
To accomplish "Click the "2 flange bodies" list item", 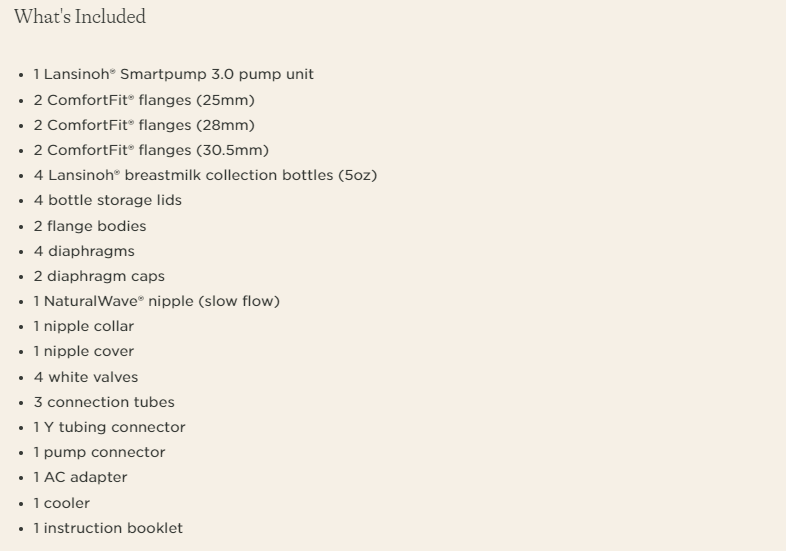I will tap(90, 226).
